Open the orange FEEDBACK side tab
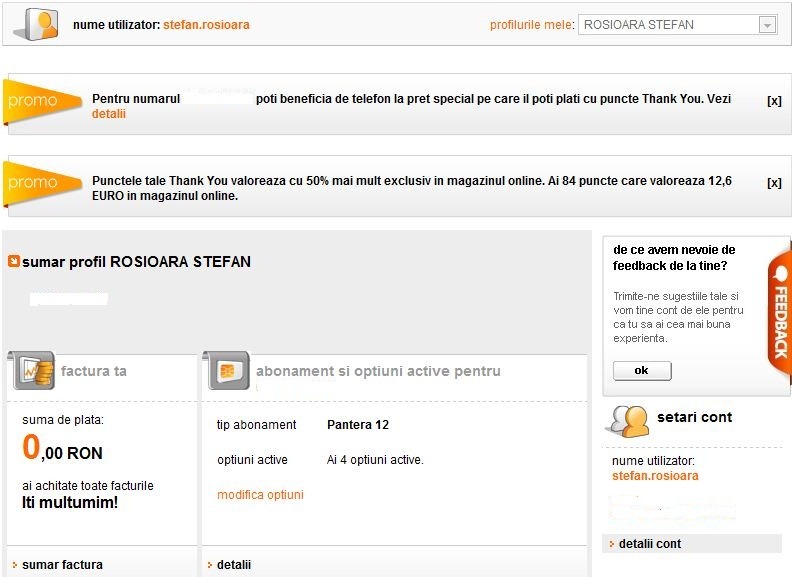Image resolution: width=792 pixels, height=577 pixels. (780, 314)
